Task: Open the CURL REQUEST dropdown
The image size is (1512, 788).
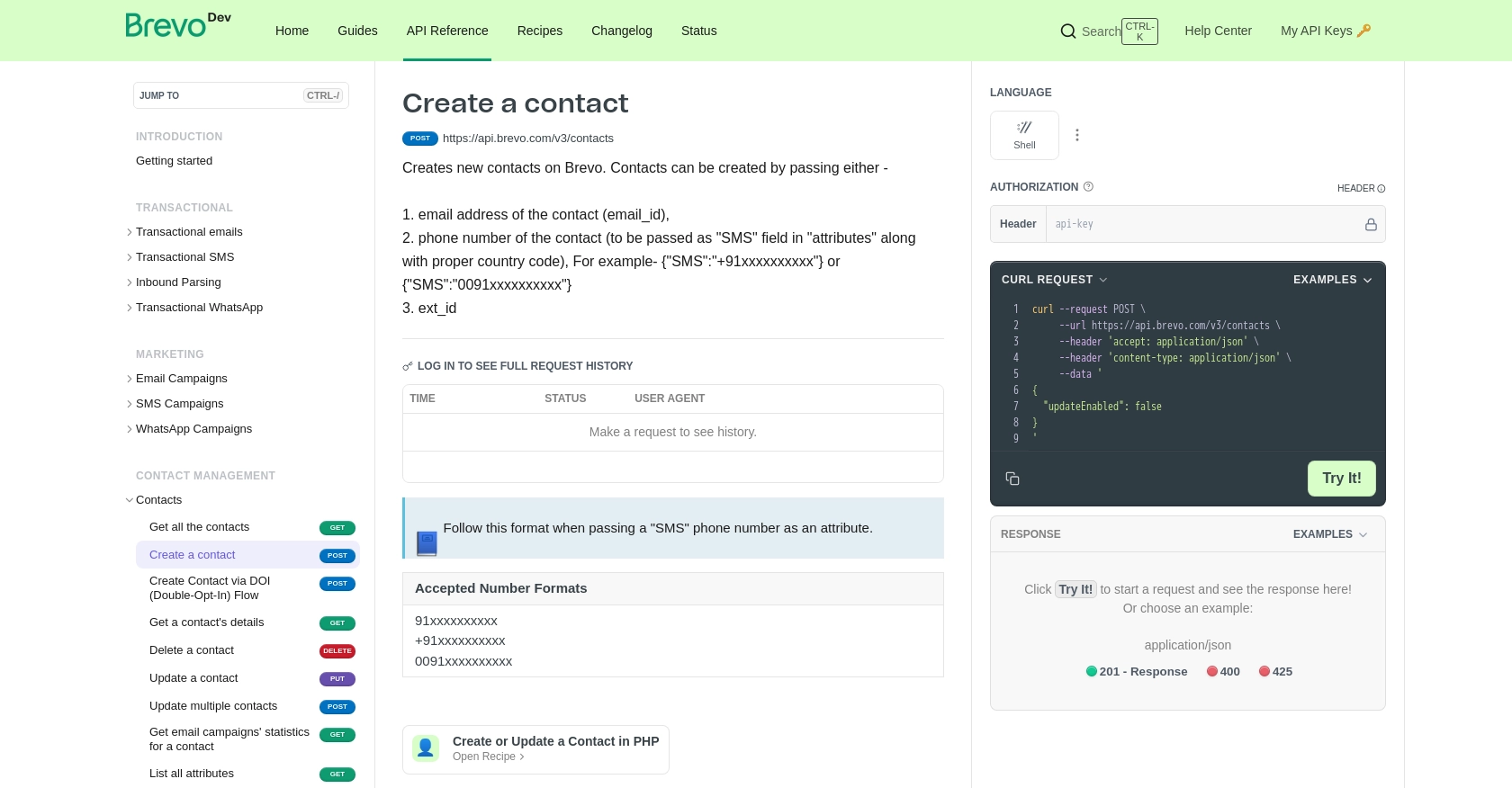Action: (x=1054, y=280)
